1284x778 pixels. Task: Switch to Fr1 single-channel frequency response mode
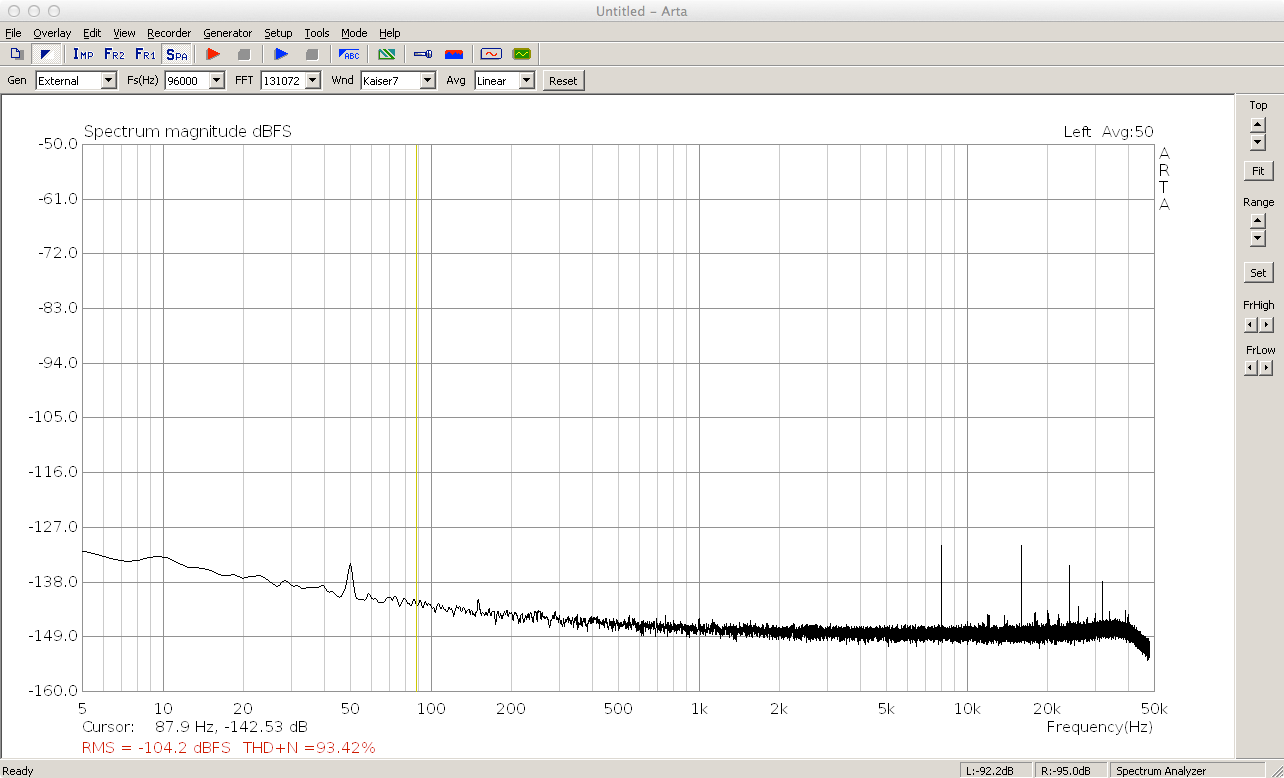pyautogui.click(x=145, y=54)
